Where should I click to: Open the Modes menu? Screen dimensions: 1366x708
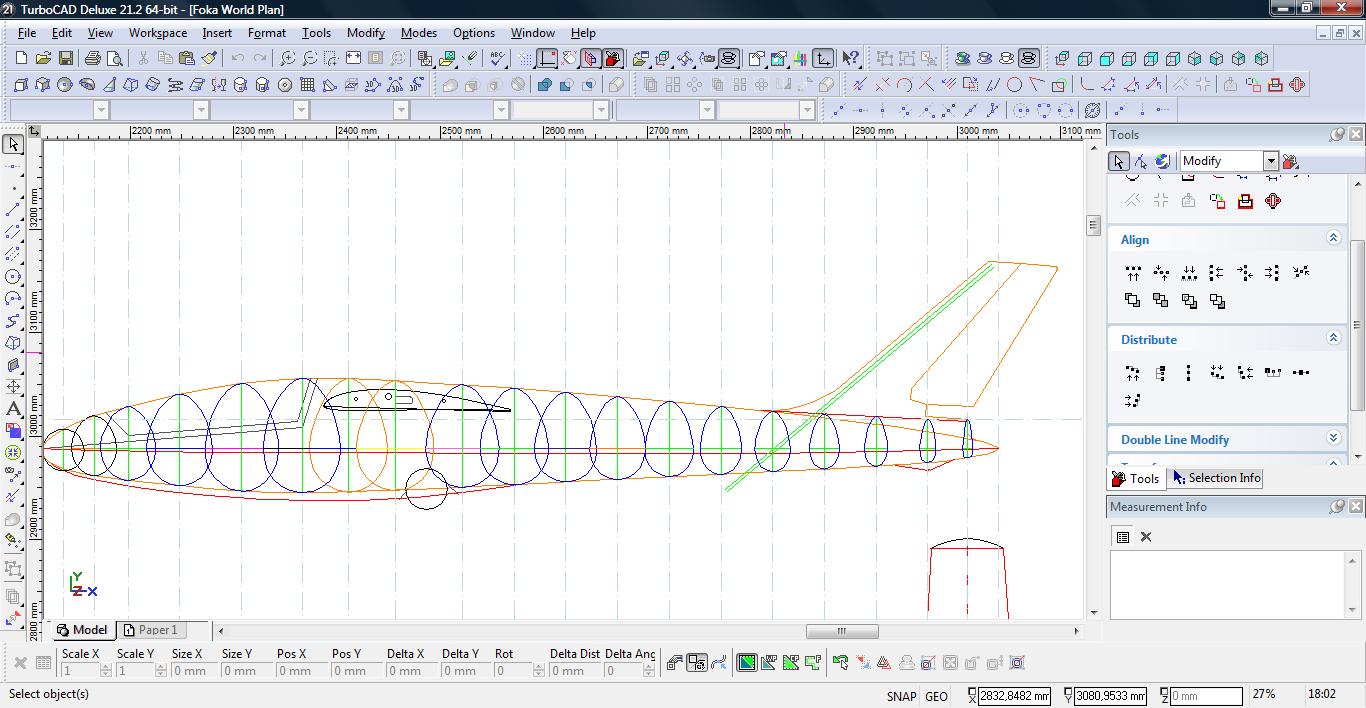click(x=418, y=33)
